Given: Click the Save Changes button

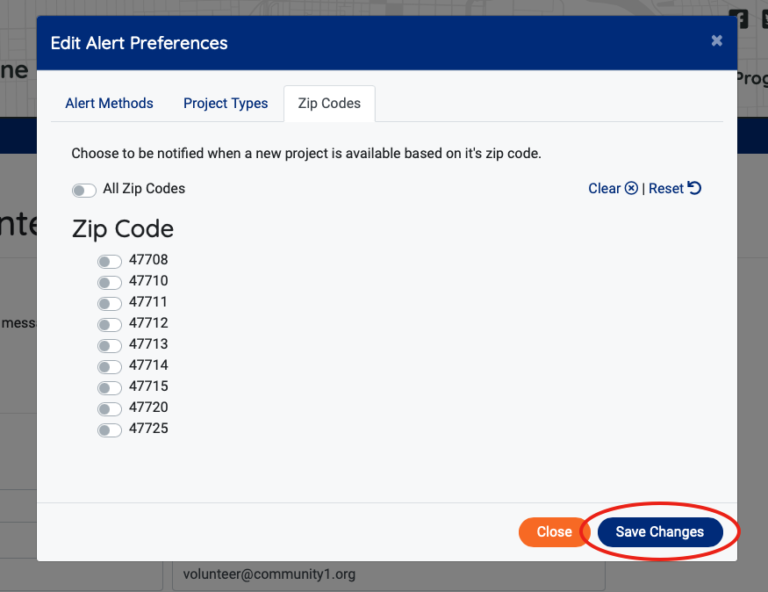Looking at the screenshot, I should [659, 532].
